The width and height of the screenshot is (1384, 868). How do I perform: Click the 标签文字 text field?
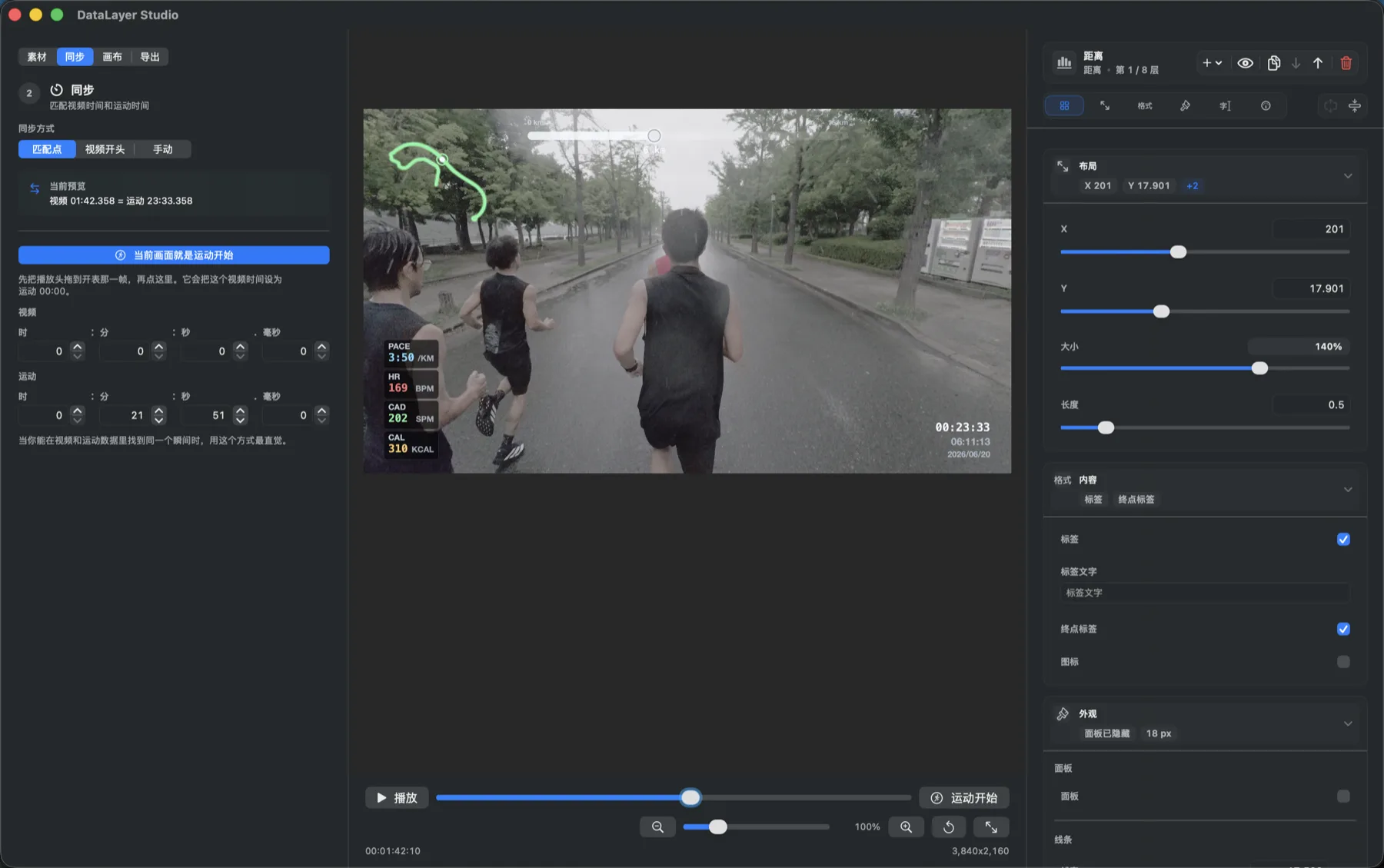click(1205, 593)
